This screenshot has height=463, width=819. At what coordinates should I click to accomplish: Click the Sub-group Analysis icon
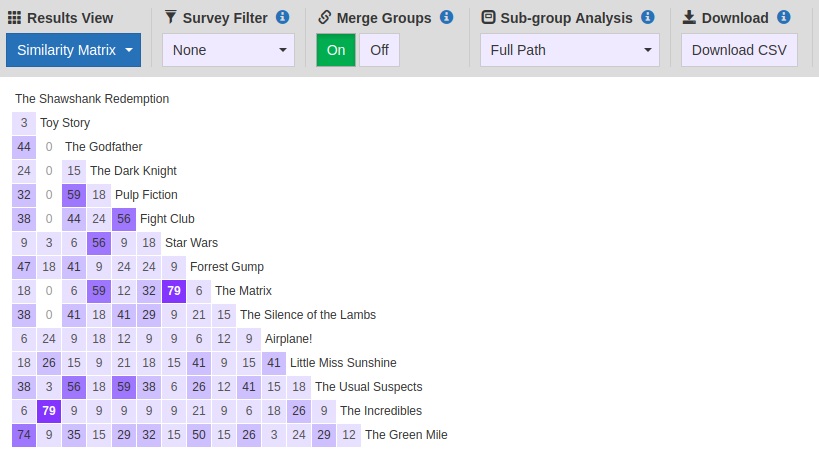click(x=488, y=17)
